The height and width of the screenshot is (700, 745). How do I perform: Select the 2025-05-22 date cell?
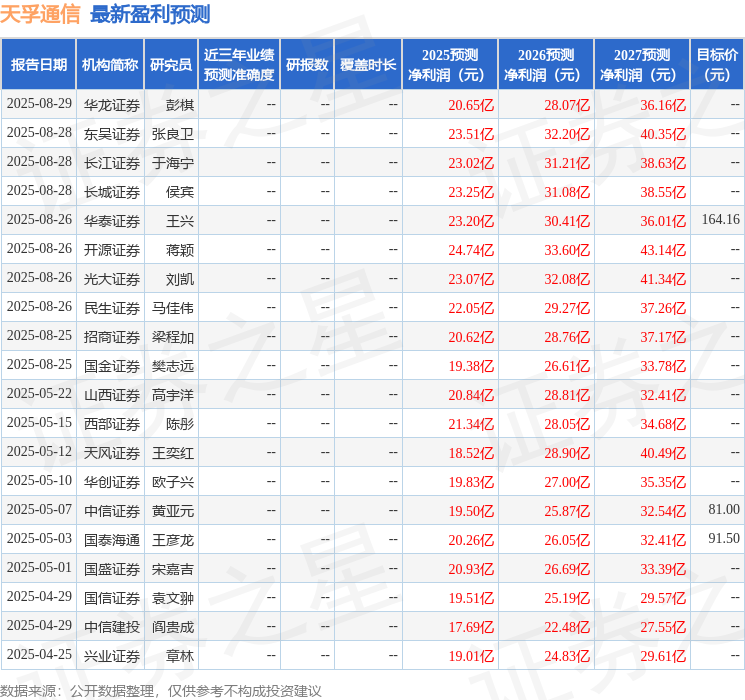[39, 393]
